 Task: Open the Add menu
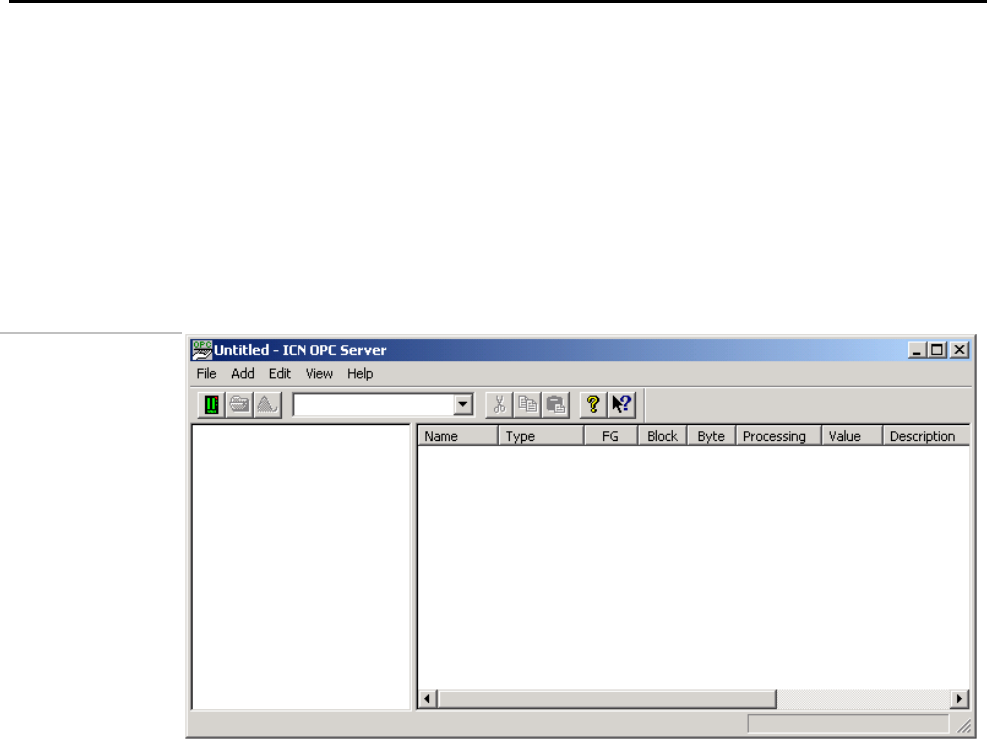[243, 374]
